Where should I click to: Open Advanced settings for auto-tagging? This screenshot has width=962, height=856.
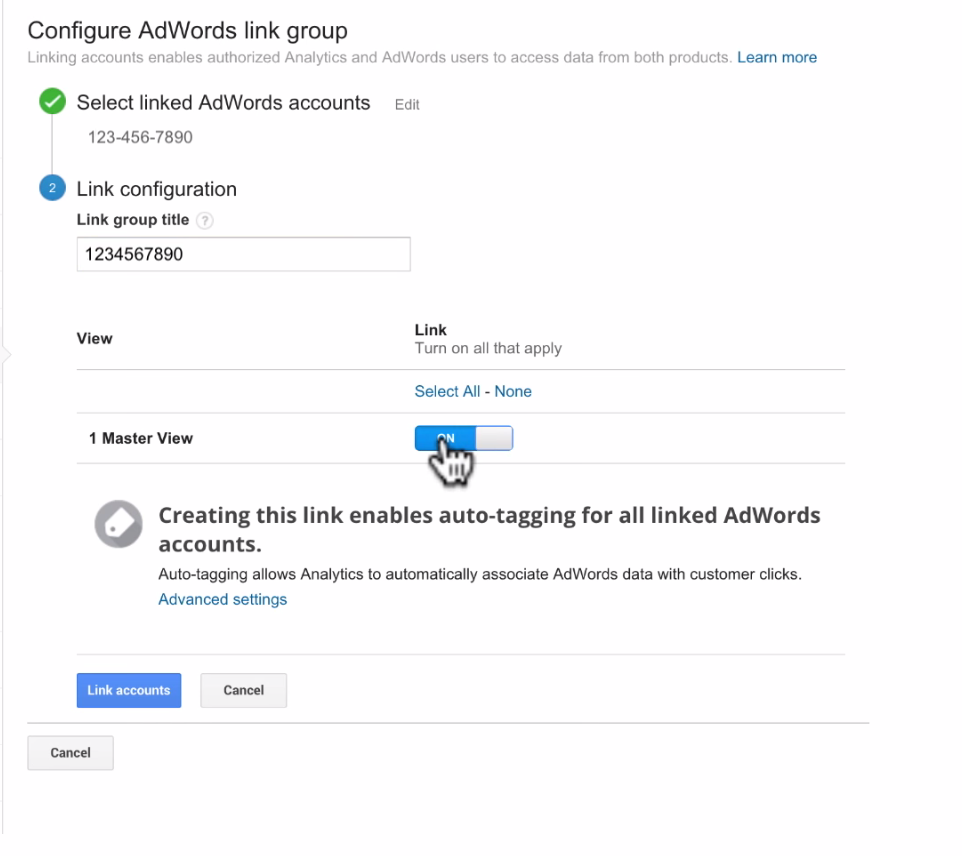(223, 599)
